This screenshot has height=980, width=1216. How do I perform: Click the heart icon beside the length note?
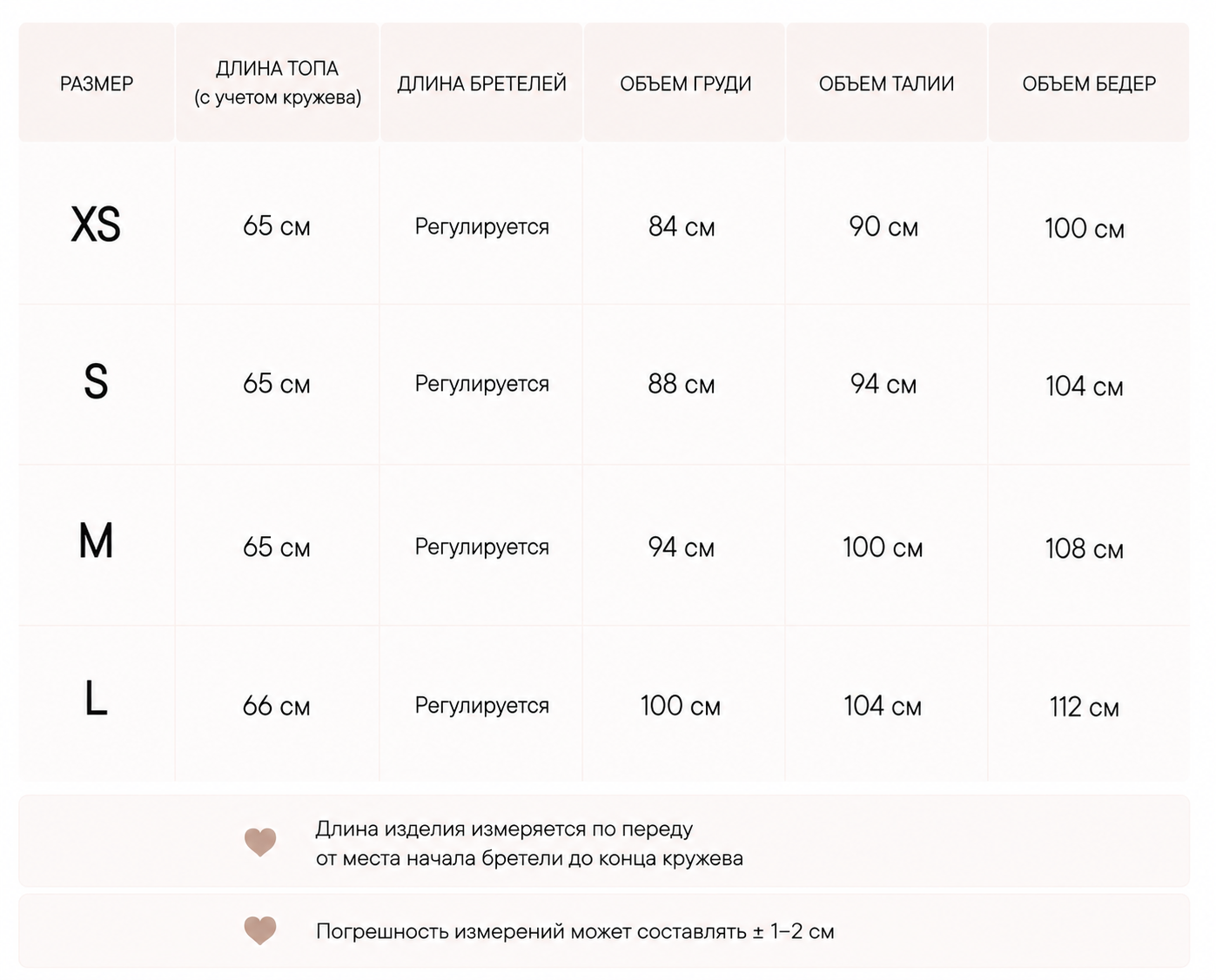(260, 842)
